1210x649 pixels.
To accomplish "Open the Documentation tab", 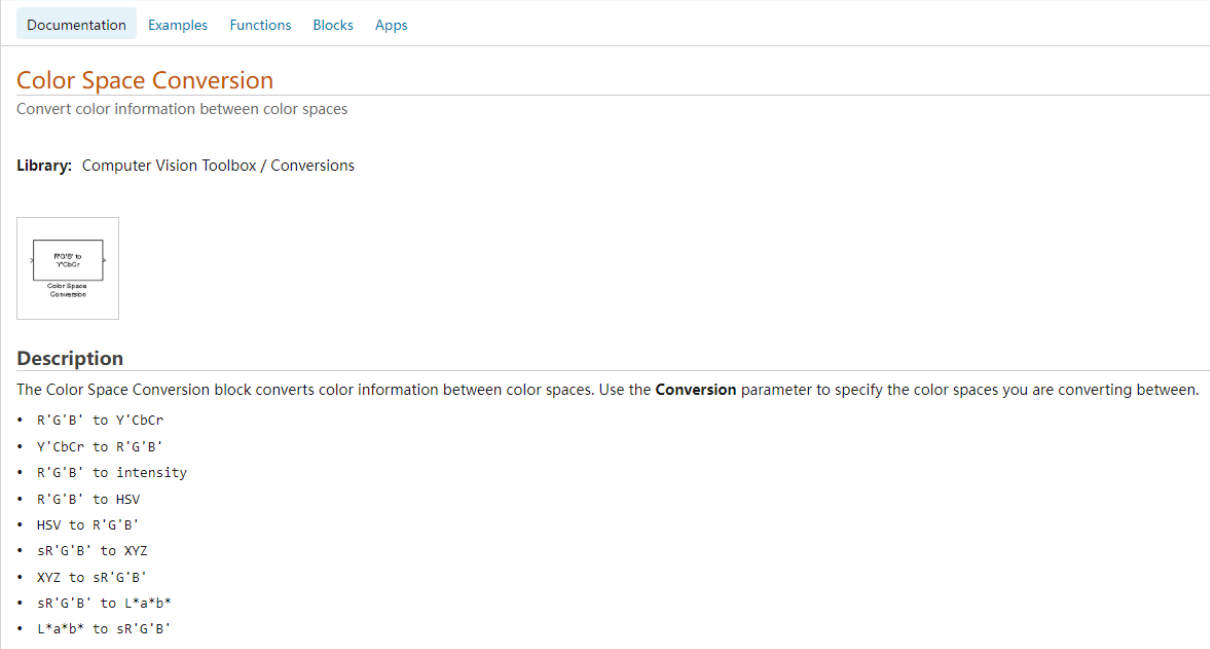I will point(76,25).
